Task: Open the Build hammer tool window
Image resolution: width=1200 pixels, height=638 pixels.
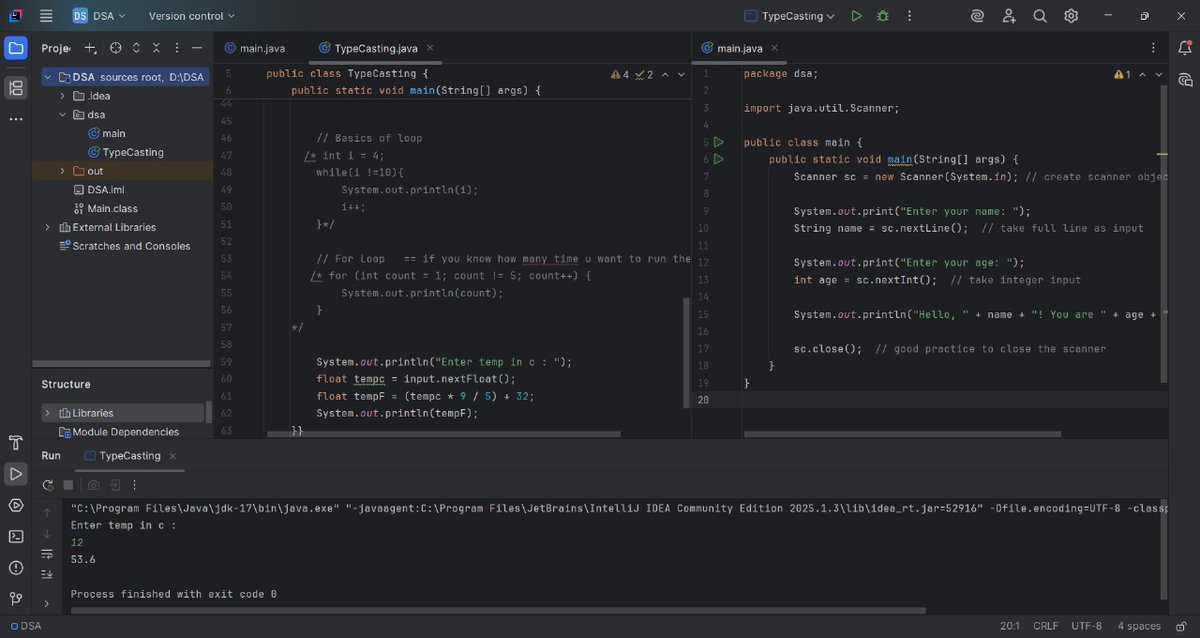Action: click(16, 443)
